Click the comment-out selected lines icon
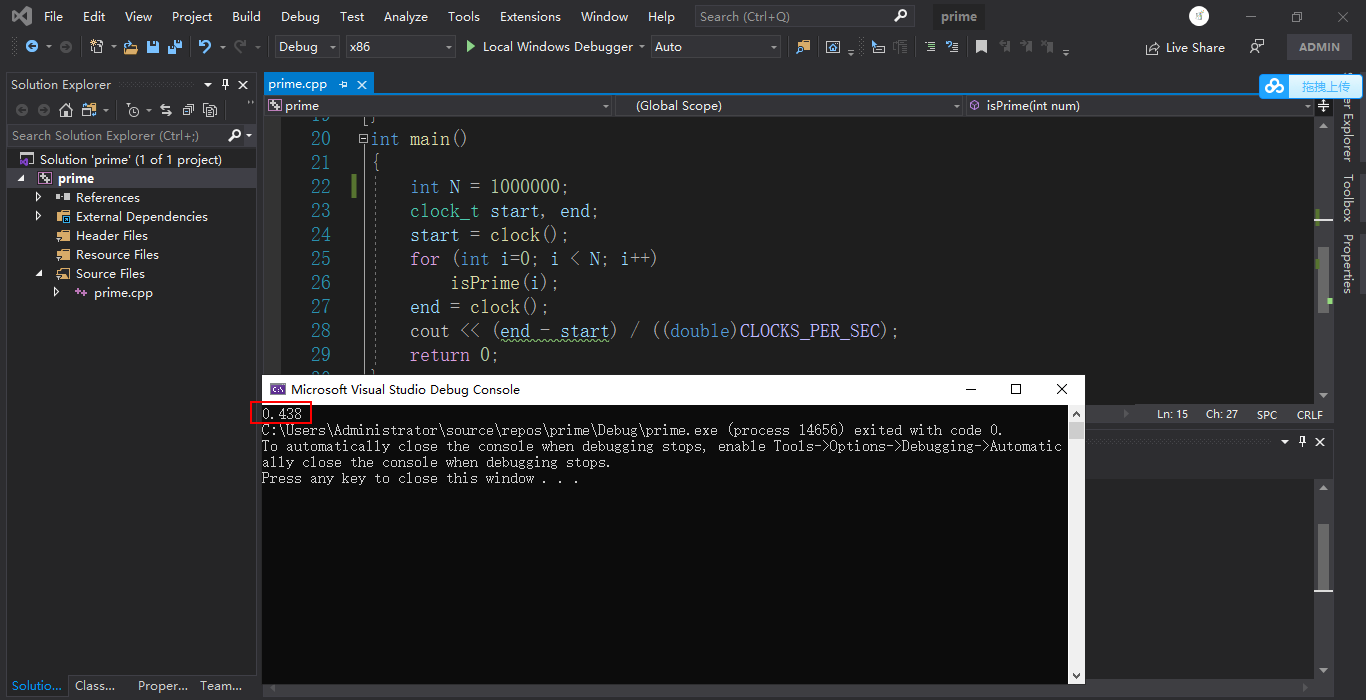This screenshot has width=1366, height=700. click(x=931, y=47)
